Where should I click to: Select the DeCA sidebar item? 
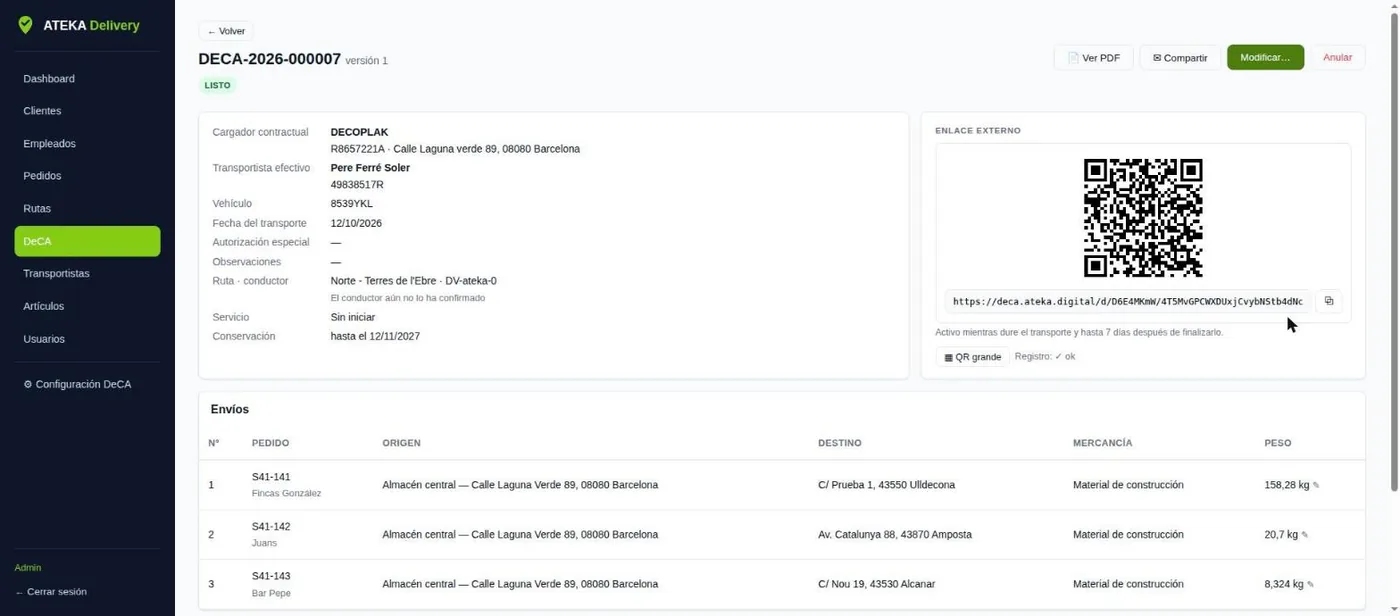point(87,241)
